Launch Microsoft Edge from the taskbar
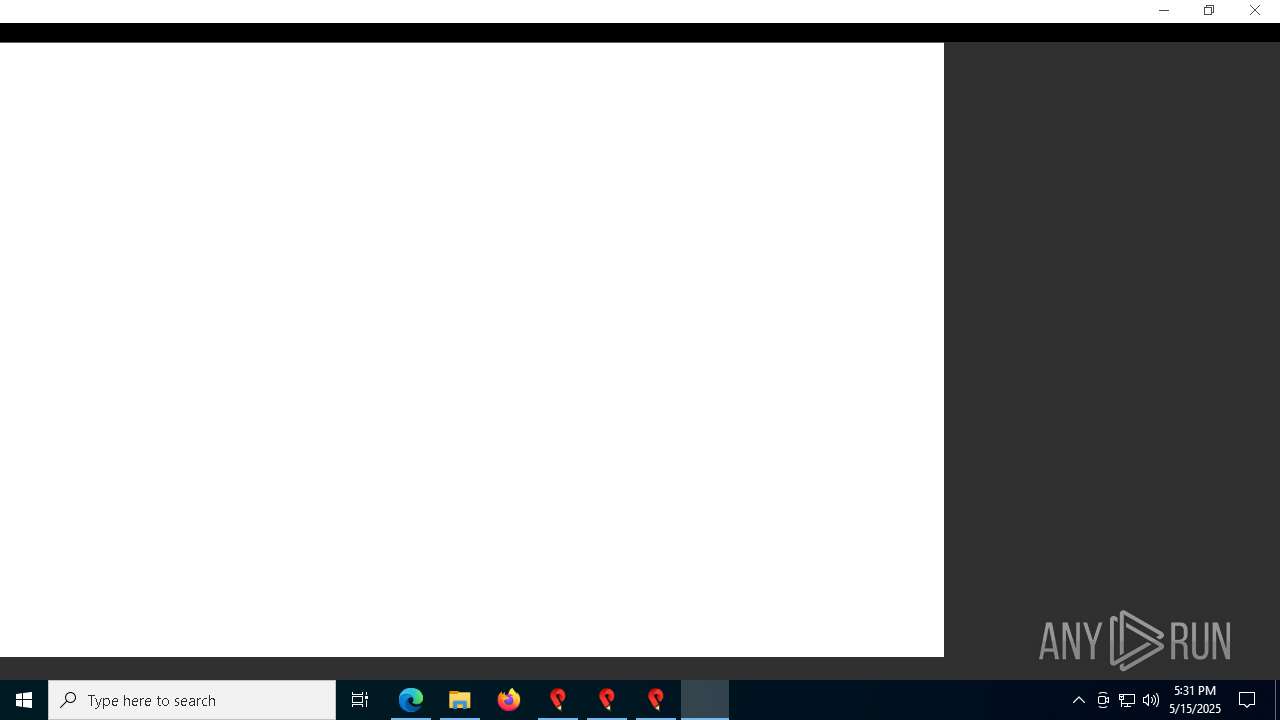The width and height of the screenshot is (1280, 720). (x=411, y=700)
